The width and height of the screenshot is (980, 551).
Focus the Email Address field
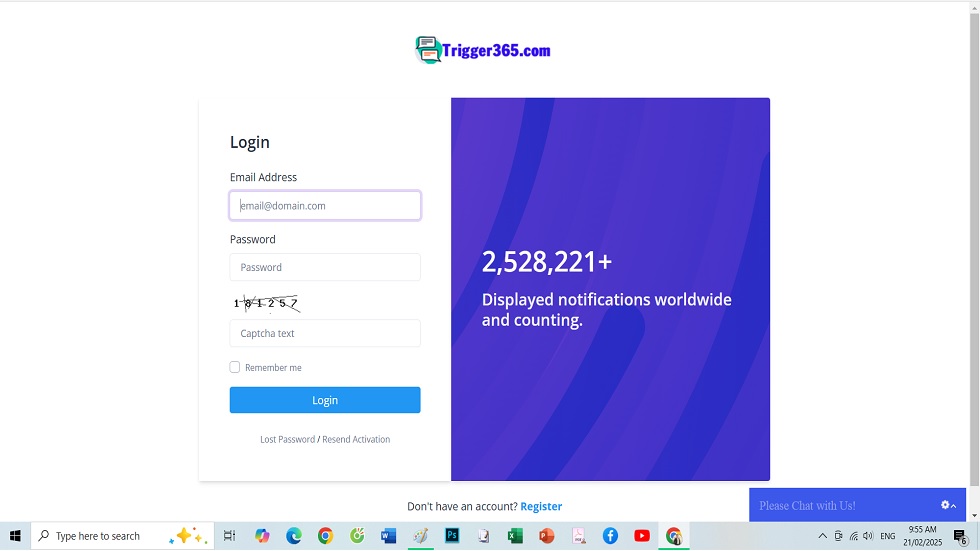point(325,206)
